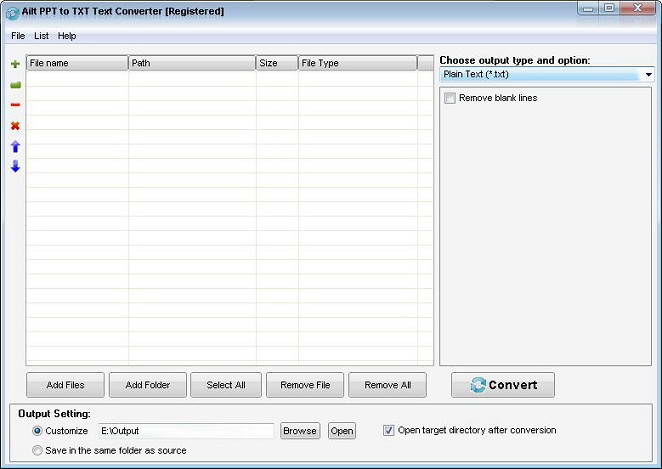Start conversion with the Convert button
This screenshot has width=662, height=469.
tap(503, 385)
